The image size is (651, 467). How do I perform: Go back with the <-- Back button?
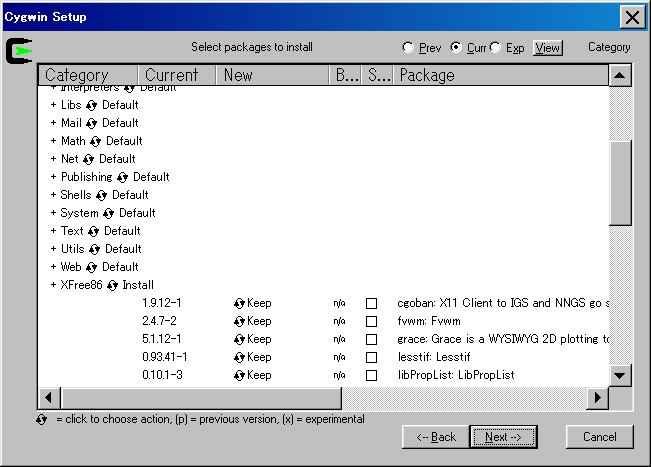click(x=436, y=437)
